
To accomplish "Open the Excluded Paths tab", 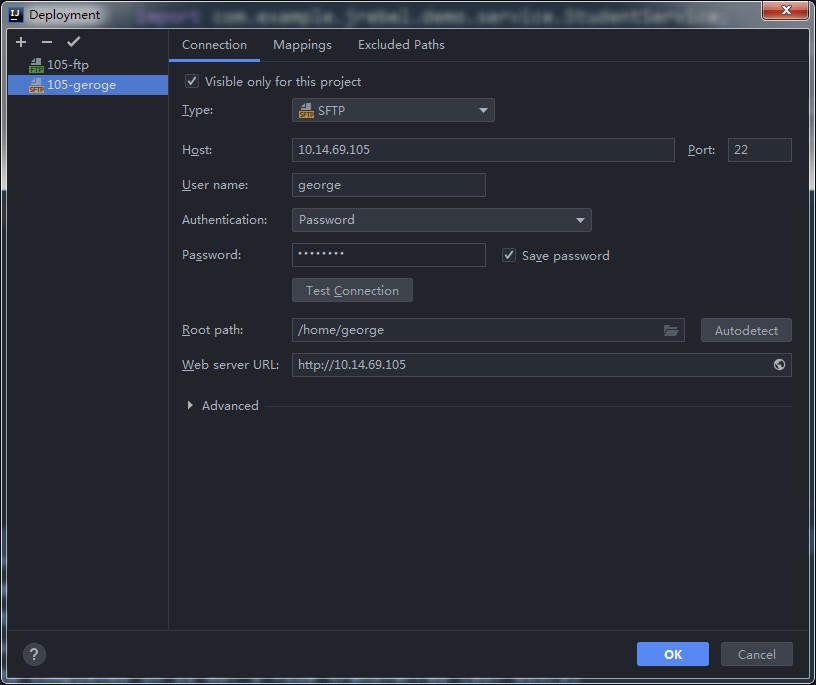I will [x=401, y=45].
